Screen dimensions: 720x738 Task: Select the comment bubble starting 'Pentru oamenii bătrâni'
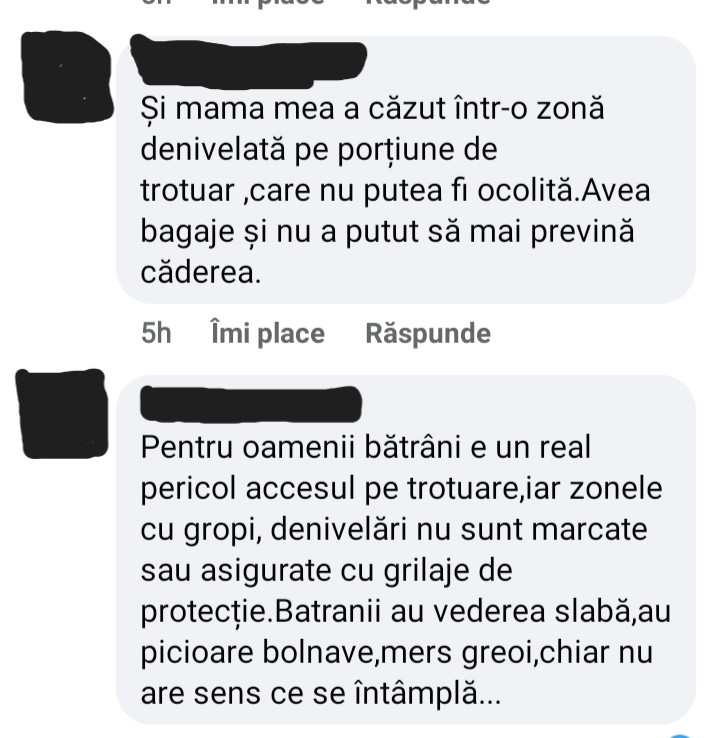[x=406, y=550]
